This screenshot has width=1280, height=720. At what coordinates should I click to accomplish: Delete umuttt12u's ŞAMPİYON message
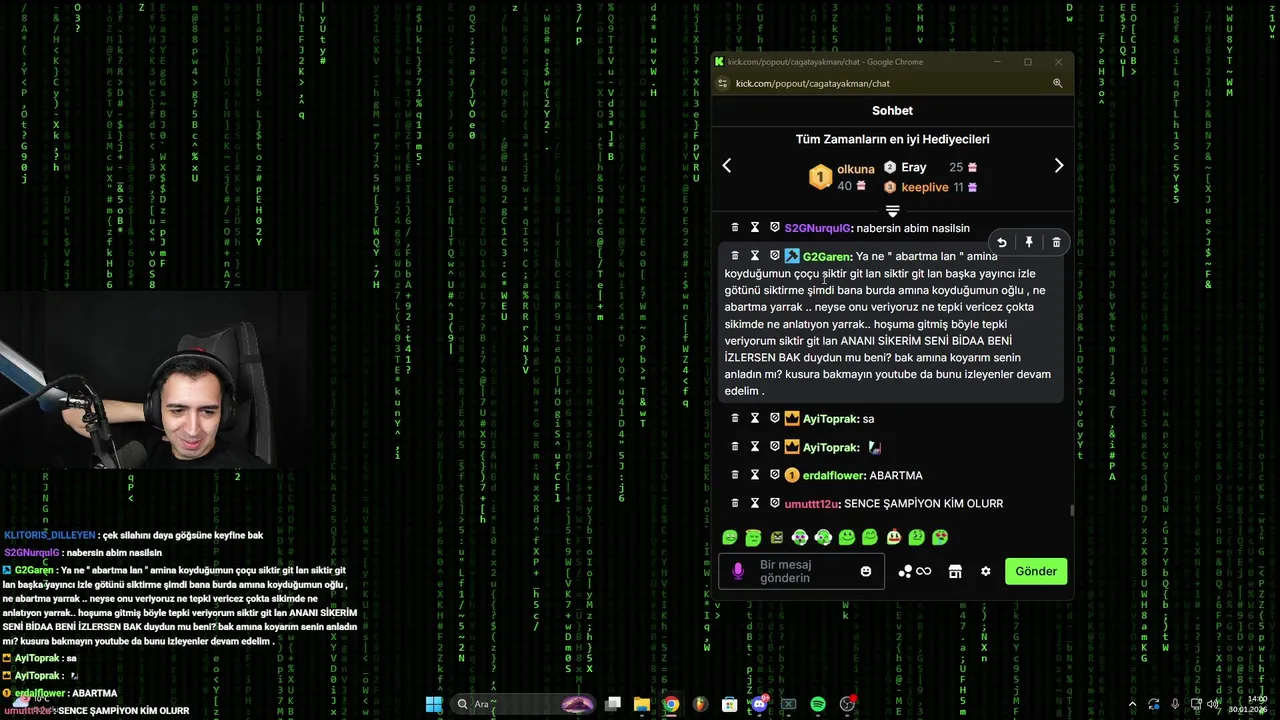[x=735, y=503]
